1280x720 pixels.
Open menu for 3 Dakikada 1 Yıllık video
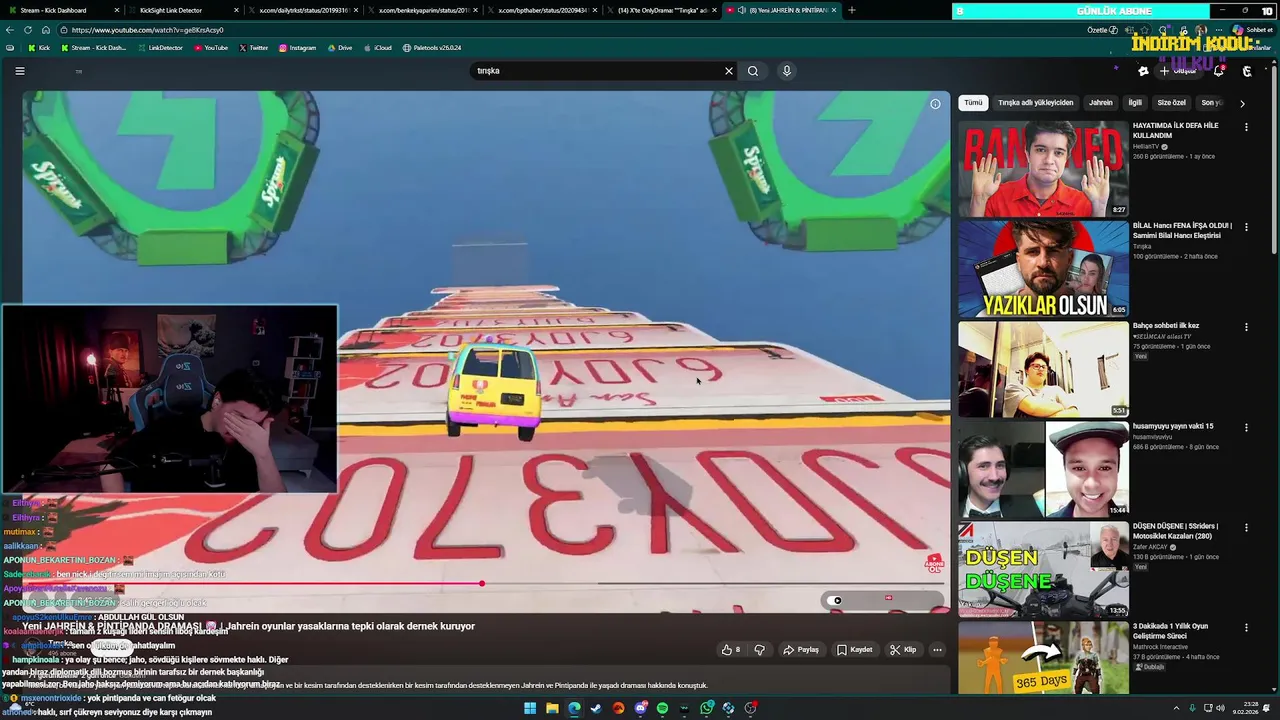pyautogui.click(x=1246, y=627)
